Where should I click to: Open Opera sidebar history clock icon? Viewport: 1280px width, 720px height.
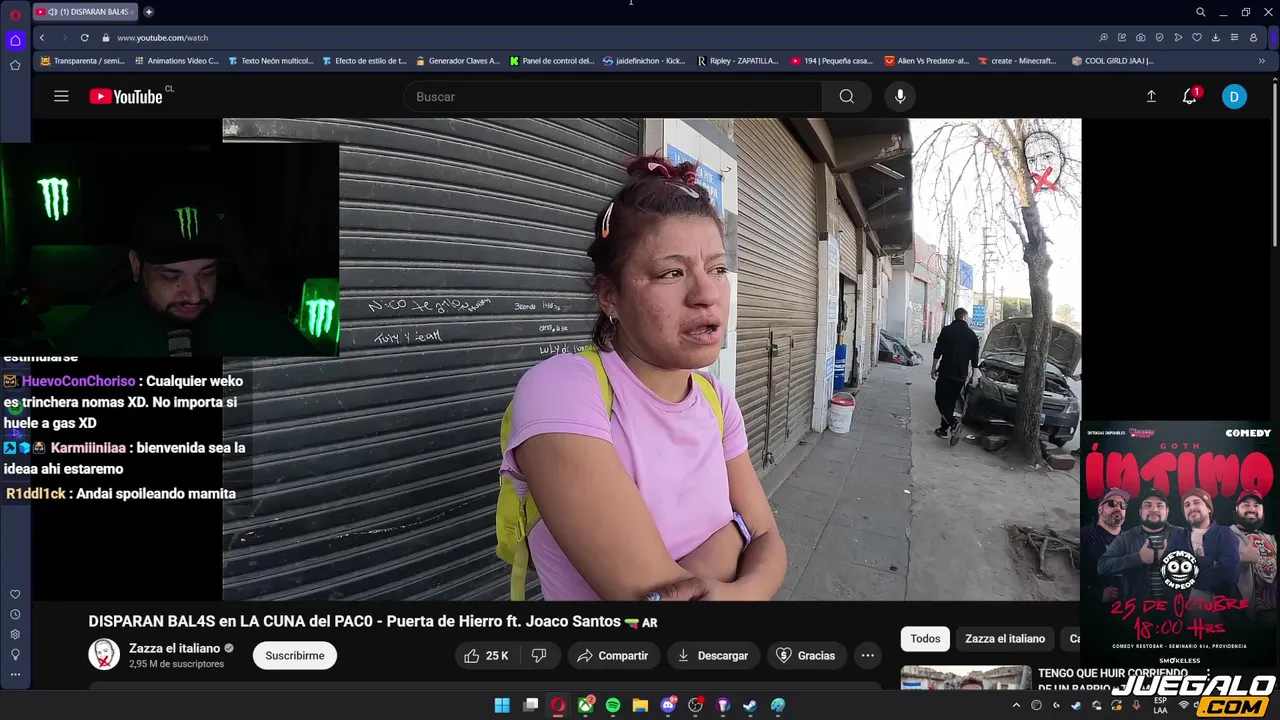point(15,614)
